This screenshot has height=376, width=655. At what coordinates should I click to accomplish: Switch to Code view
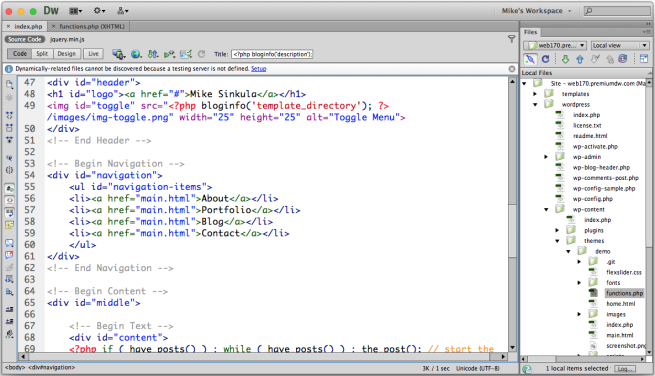[x=20, y=54]
